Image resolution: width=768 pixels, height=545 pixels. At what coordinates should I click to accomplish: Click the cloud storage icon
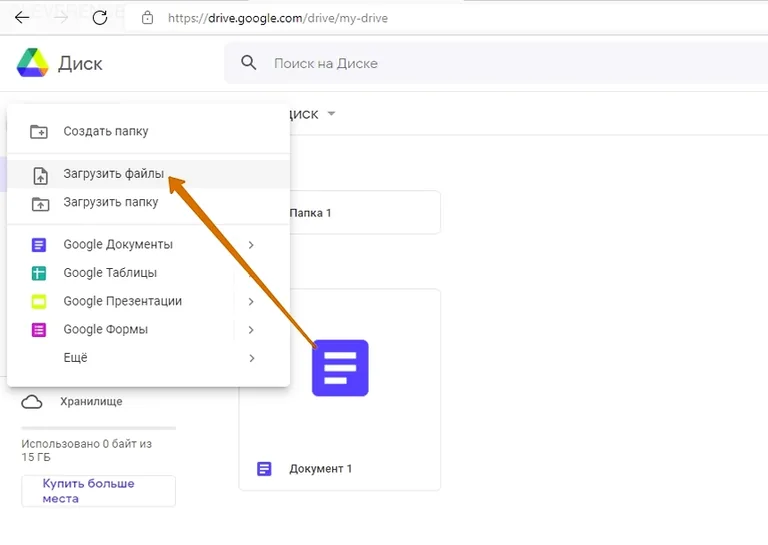point(32,402)
